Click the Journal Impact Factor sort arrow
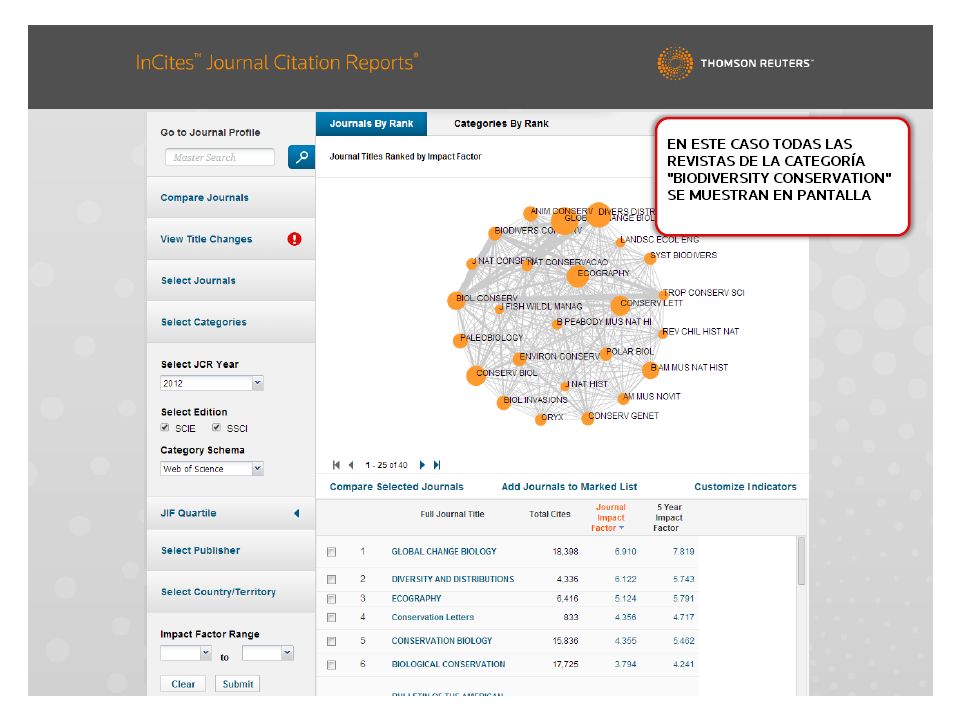The height and width of the screenshot is (720, 960). (621, 528)
